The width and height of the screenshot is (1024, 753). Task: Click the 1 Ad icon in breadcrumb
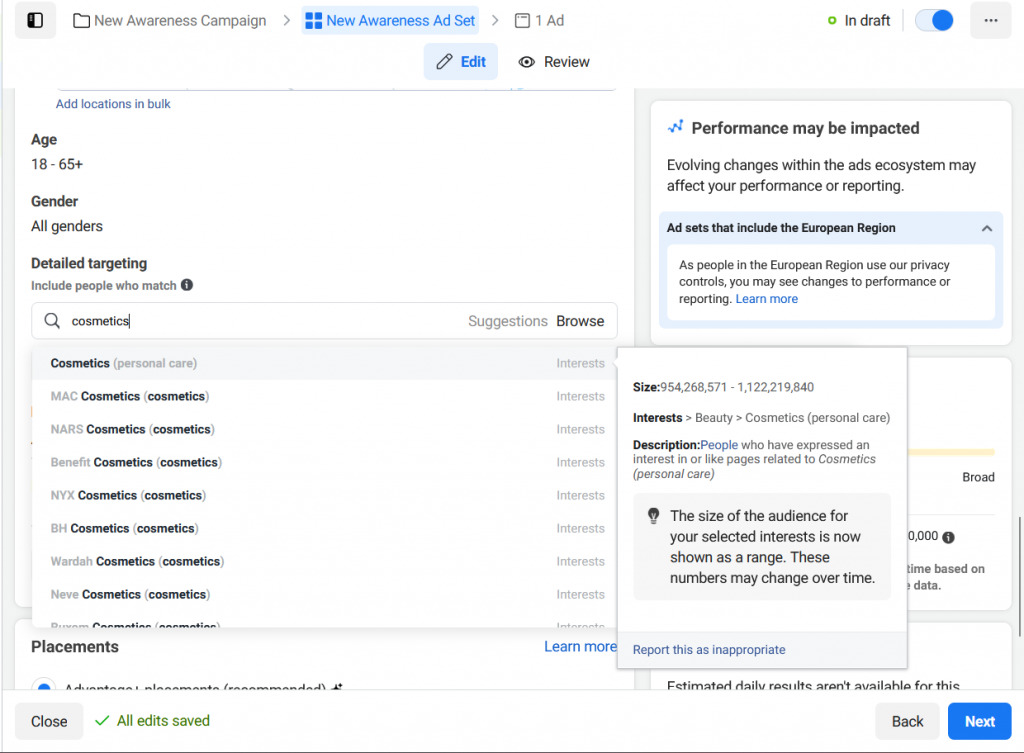tap(522, 21)
